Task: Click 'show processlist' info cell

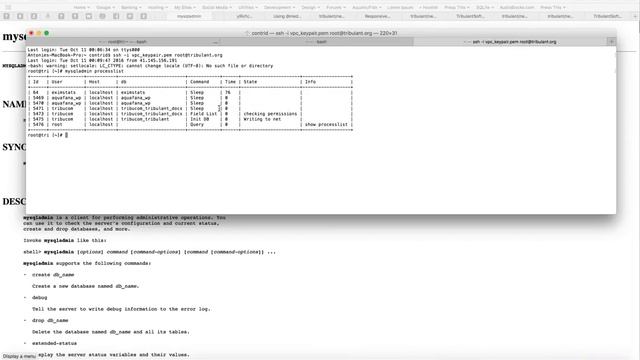Action: tap(326, 124)
